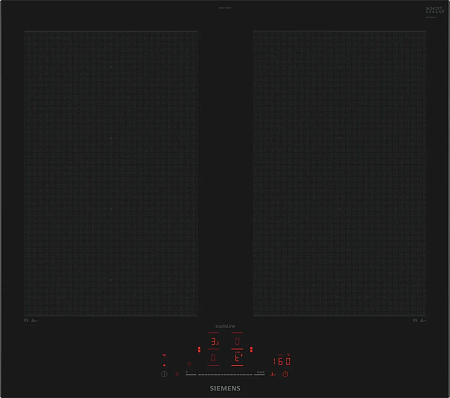450x398 pixels.
Task: Tap the main power on/off icon
Action: coord(164,374)
